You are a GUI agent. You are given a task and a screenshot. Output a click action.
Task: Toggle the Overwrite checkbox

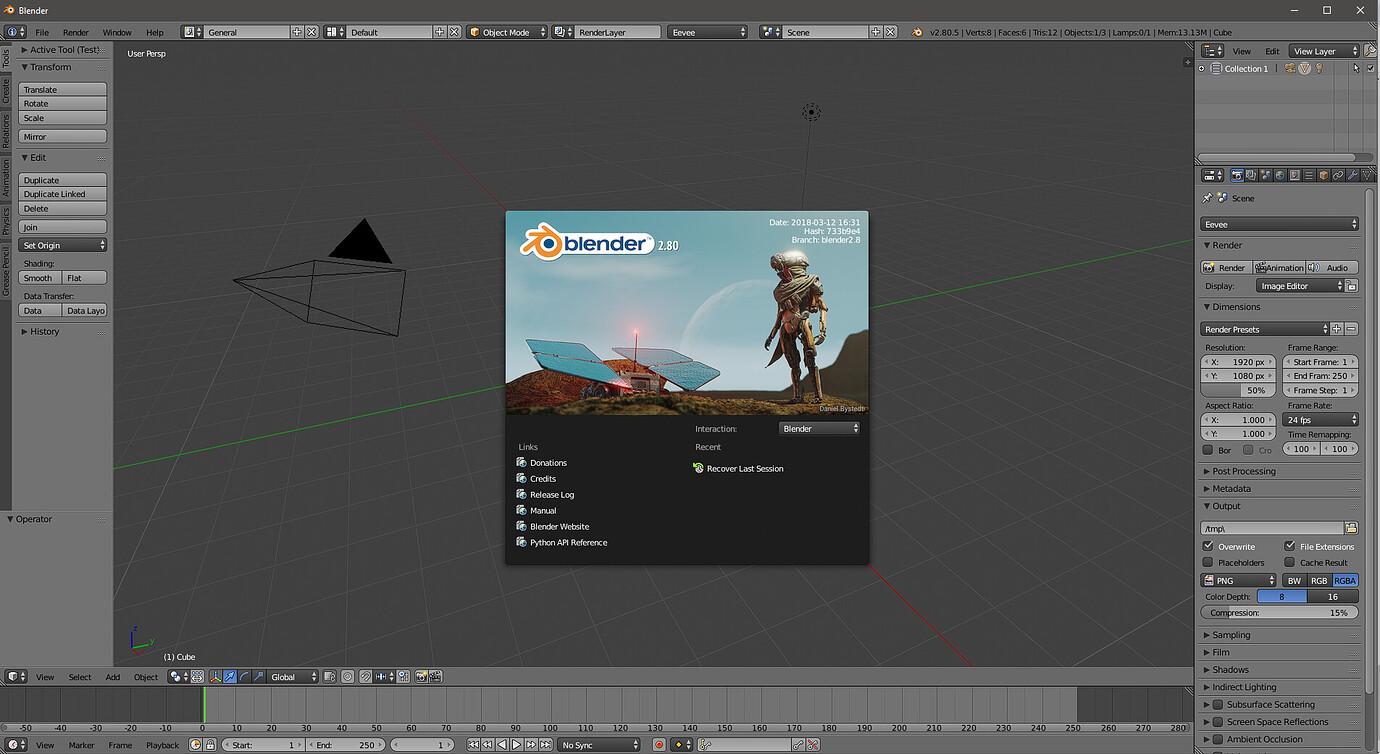1208,546
